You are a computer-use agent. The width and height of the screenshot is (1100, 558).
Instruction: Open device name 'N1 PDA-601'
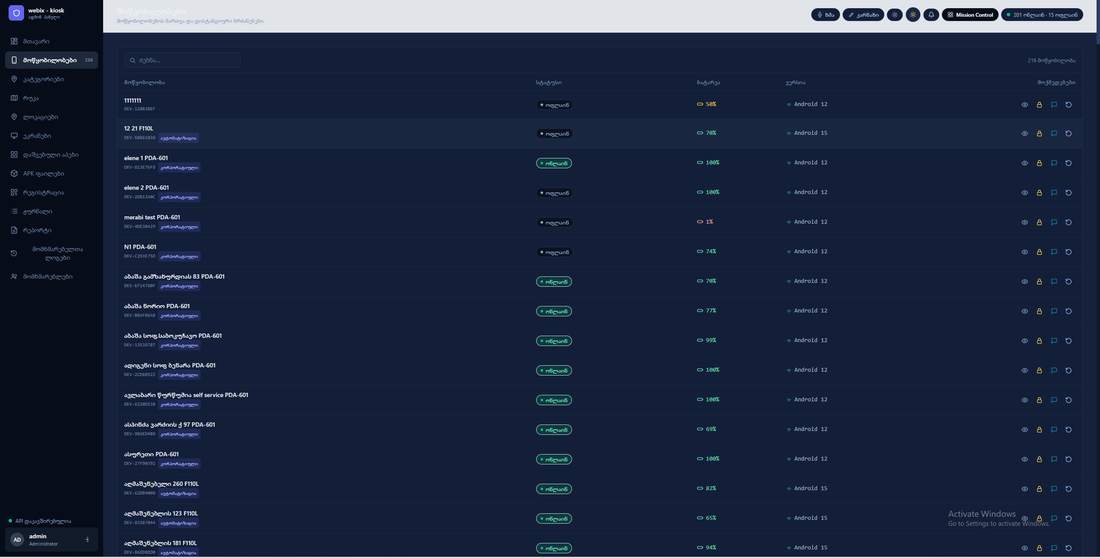tap(140, 247)
